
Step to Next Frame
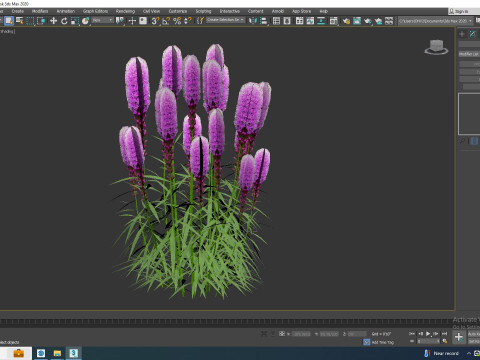(436, 334)
